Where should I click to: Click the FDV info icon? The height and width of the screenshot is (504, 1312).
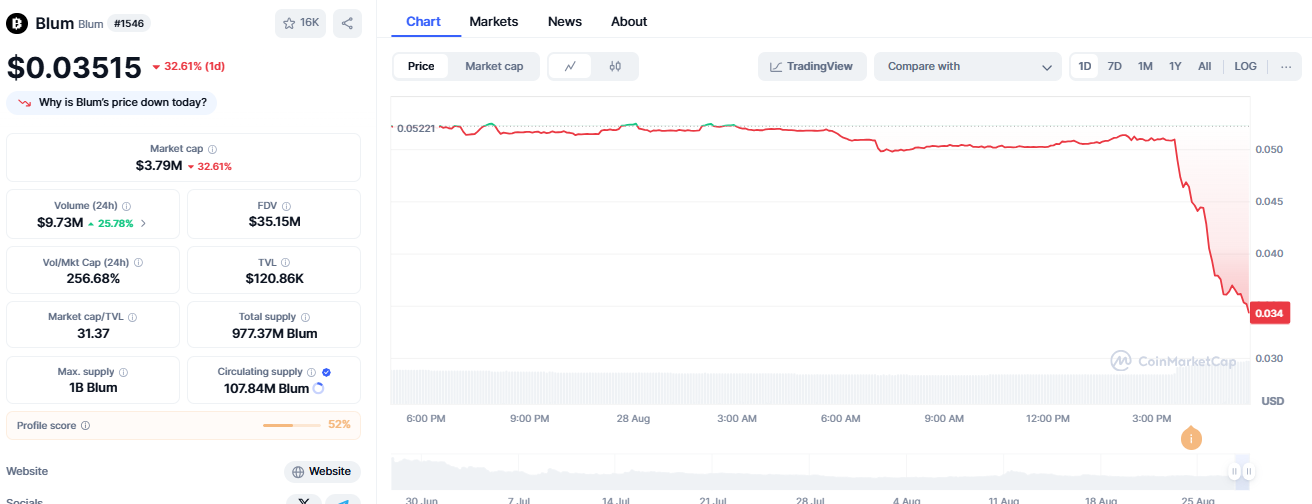point(286,206)
